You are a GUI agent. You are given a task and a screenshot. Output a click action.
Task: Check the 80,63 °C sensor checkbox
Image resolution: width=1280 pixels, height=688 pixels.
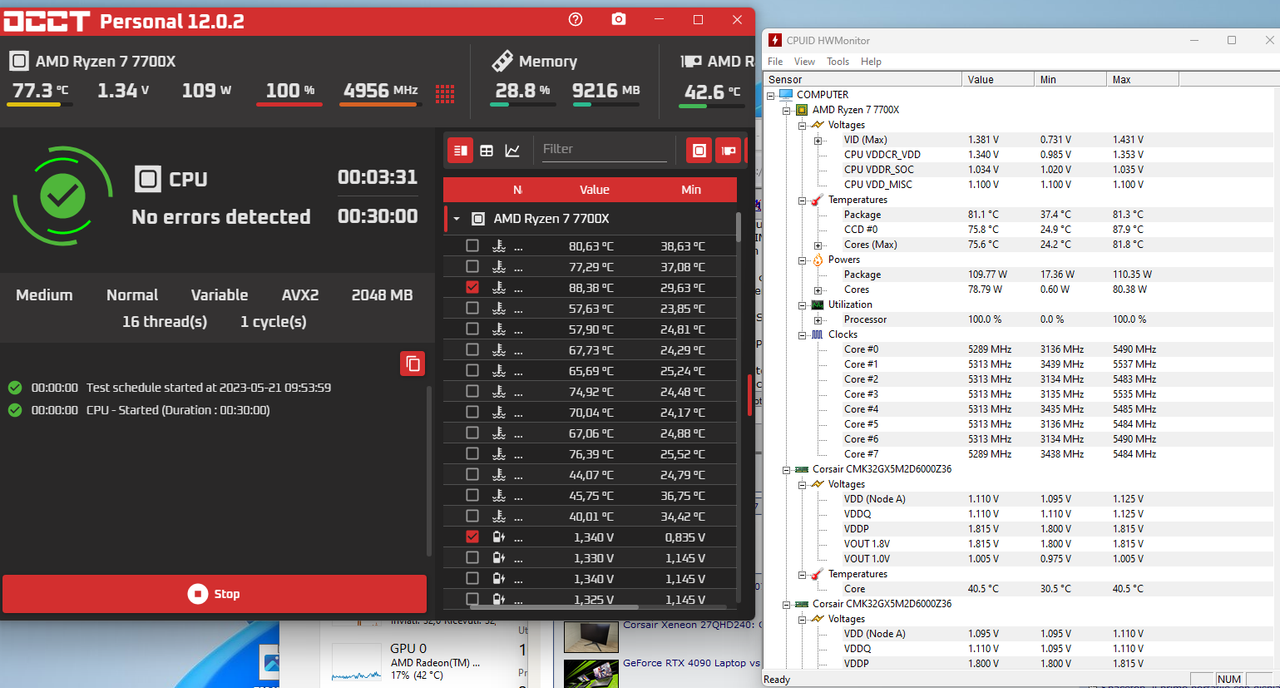[x=472, y=246]
